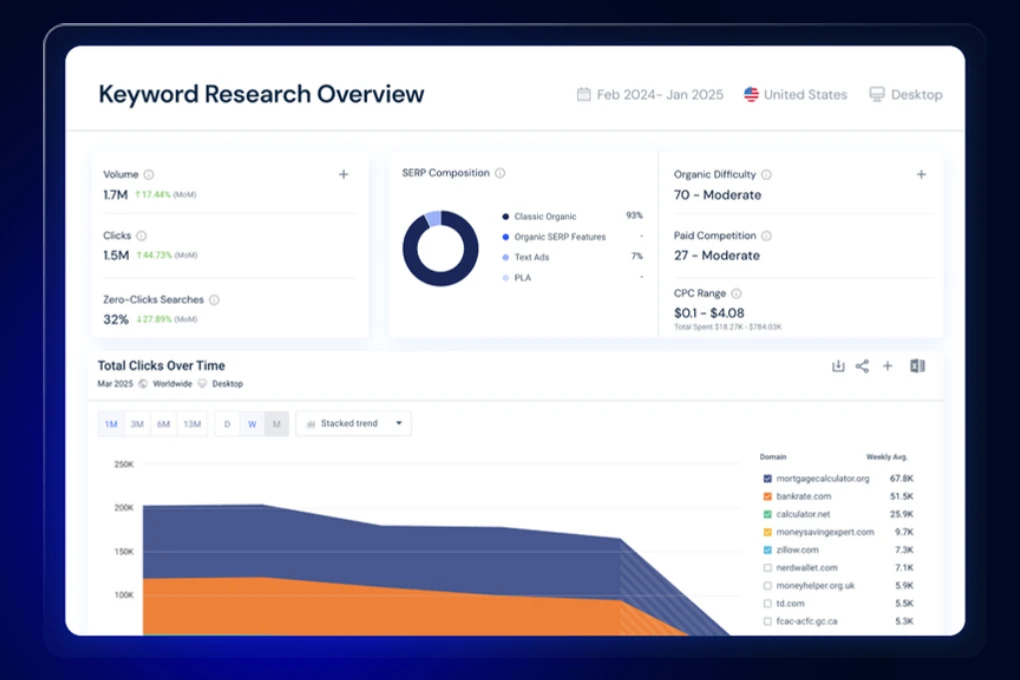Image resolution: width=1020 pixels, height=680 pixels.
Task: Uncheck the bankrate.com domain checkbox
Action: (x=768, y=496)
